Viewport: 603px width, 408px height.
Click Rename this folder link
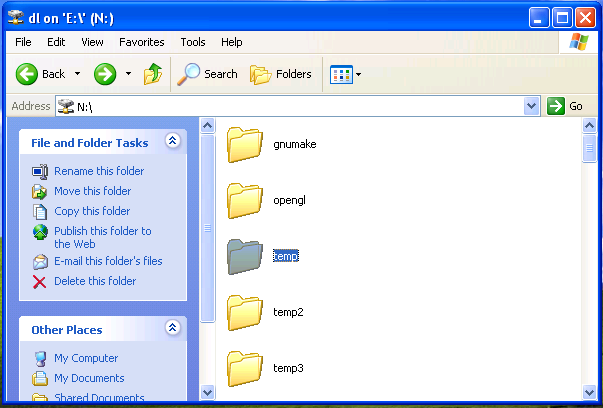(99, 171)
